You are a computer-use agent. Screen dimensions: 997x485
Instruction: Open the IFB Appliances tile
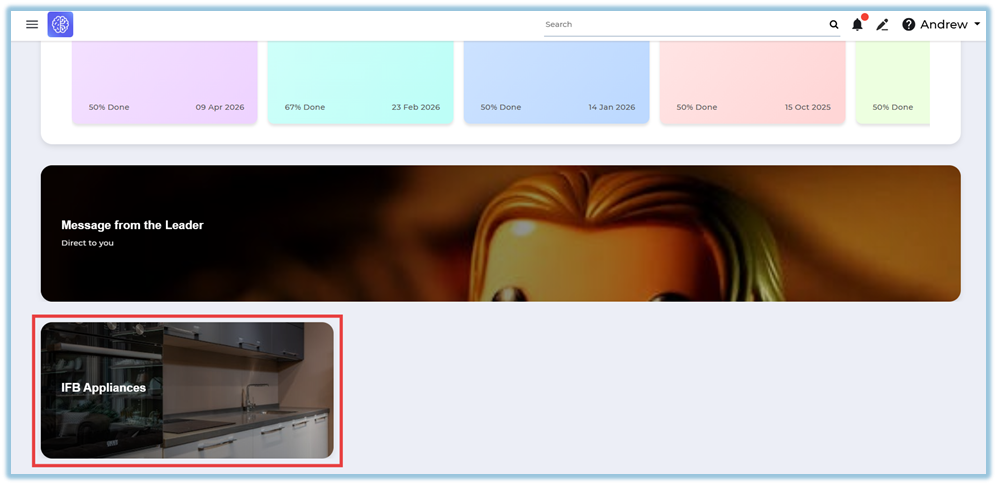187,390
